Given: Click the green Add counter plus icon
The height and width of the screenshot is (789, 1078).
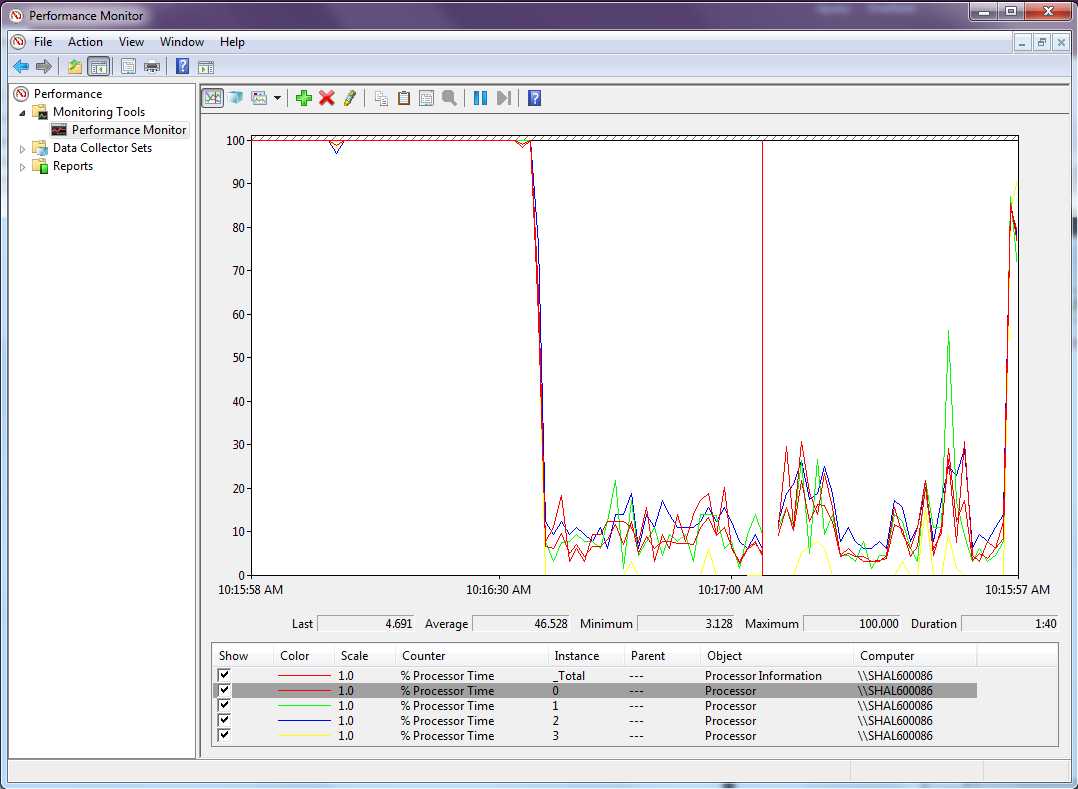Looking at the screenshot, I should [304, 98].
